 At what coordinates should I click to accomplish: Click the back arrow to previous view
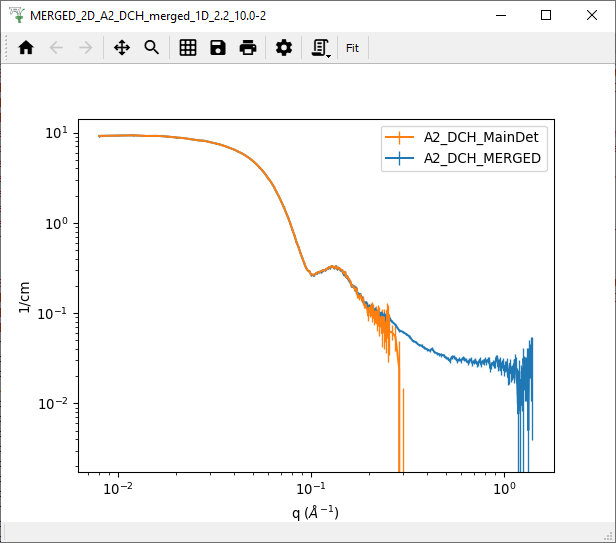(56, 48)
